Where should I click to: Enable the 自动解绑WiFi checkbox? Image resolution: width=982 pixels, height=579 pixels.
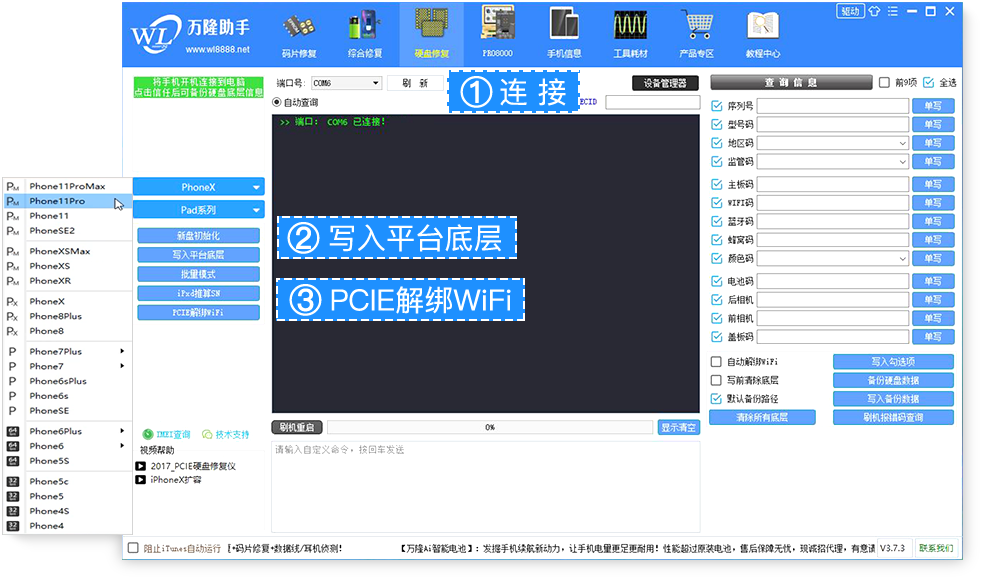(x=716, y=361)
